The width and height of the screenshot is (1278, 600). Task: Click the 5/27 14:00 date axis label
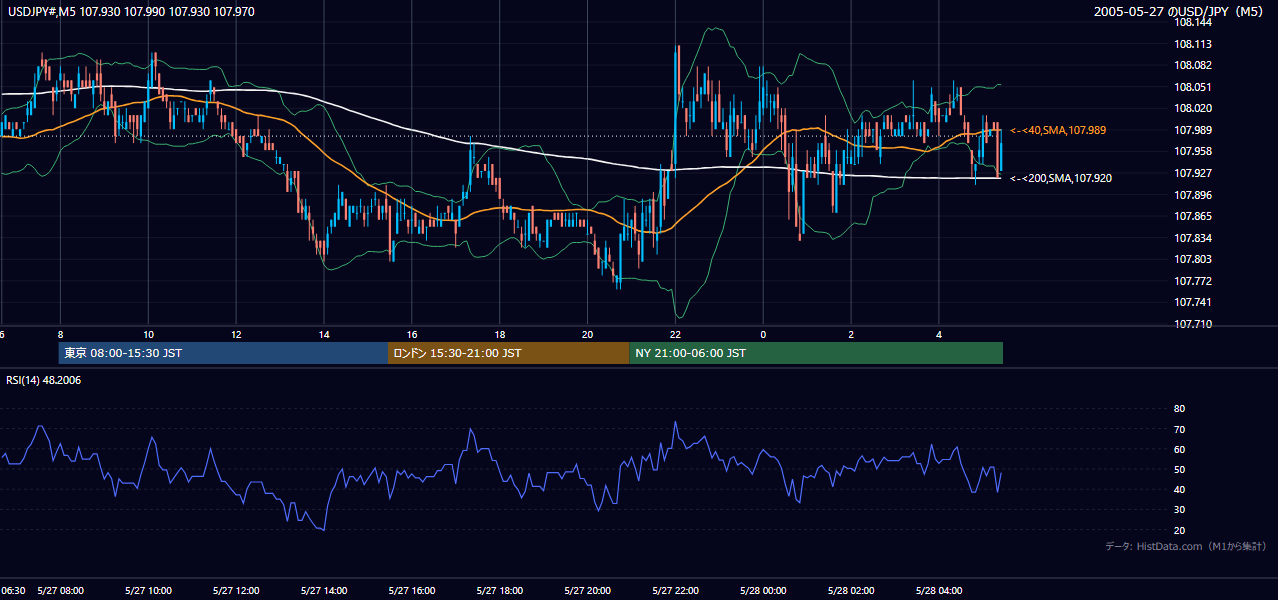pyautogui.click(x=324, y=591)
